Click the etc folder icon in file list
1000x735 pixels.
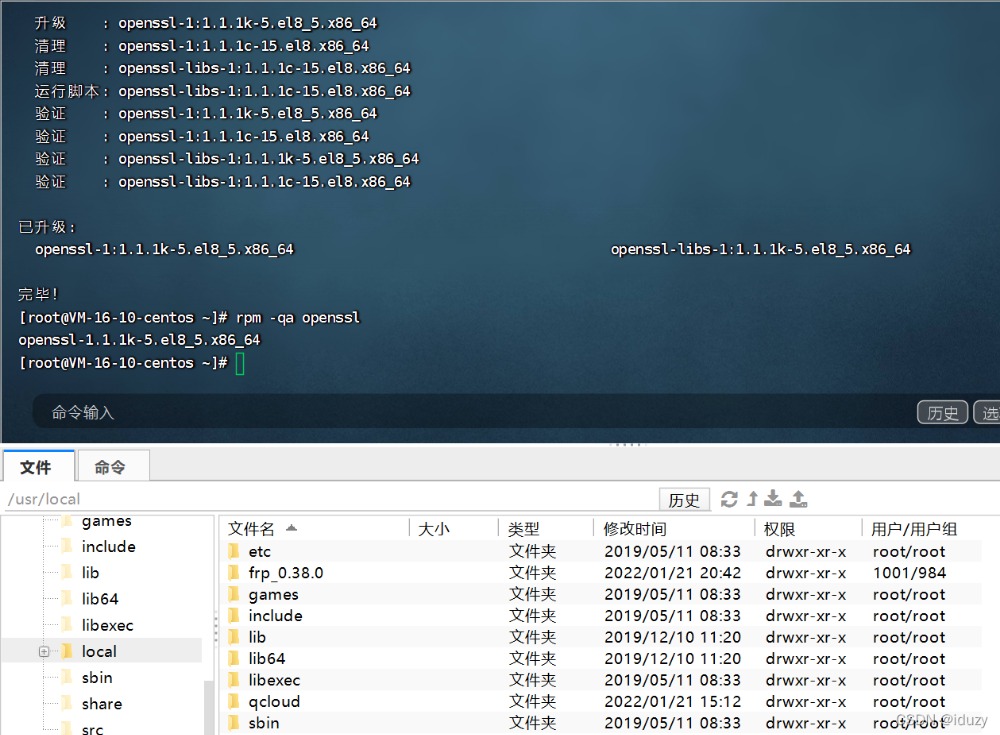(234, 552)
